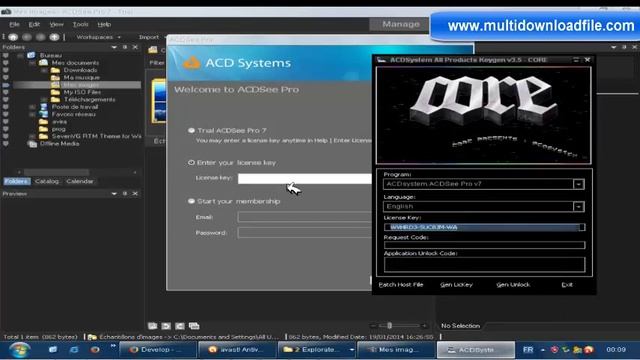
Task: Open the Language dropdown in keygen window
Action: point(578,207)
